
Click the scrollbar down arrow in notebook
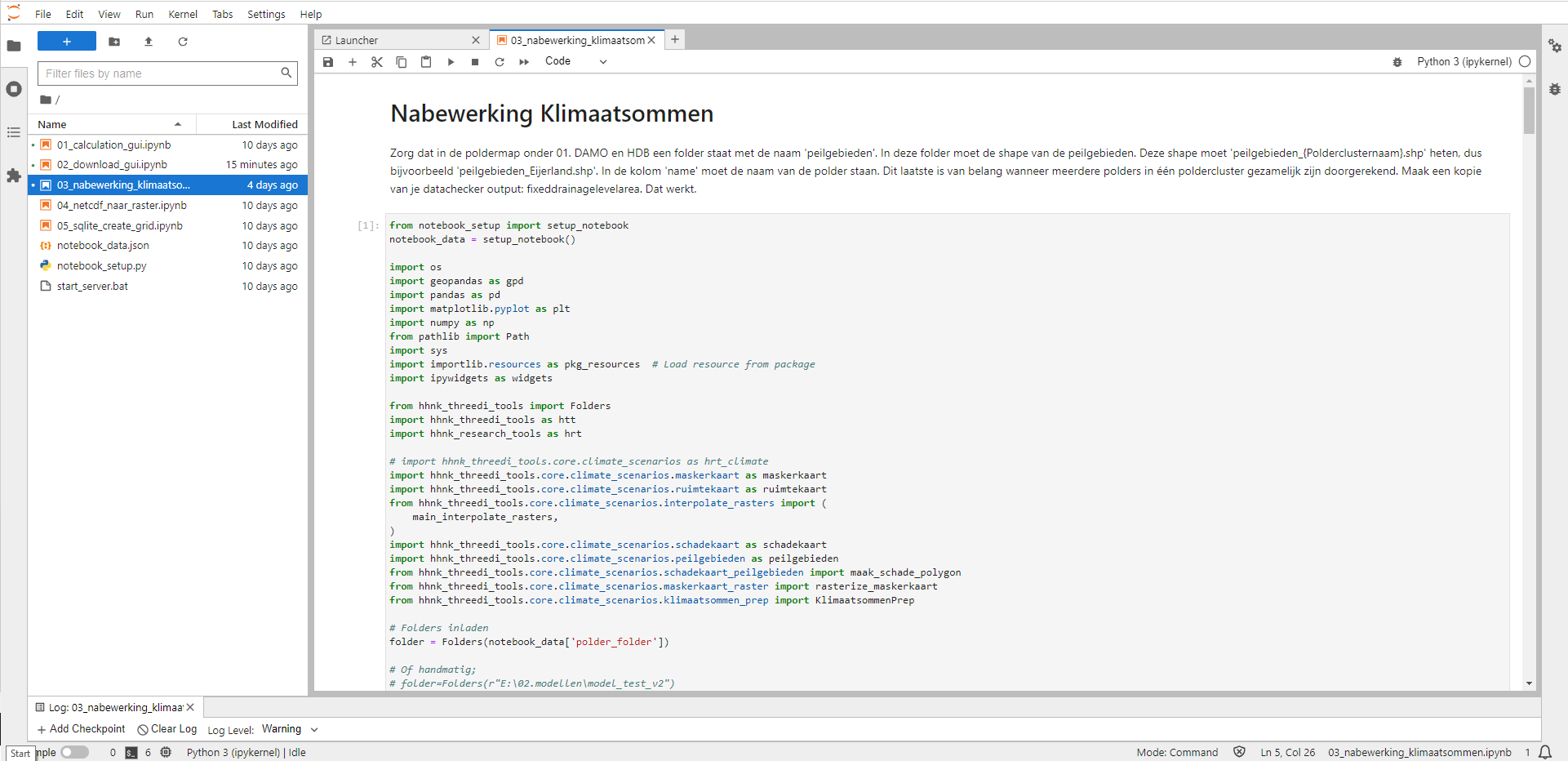coord(1529,684)
